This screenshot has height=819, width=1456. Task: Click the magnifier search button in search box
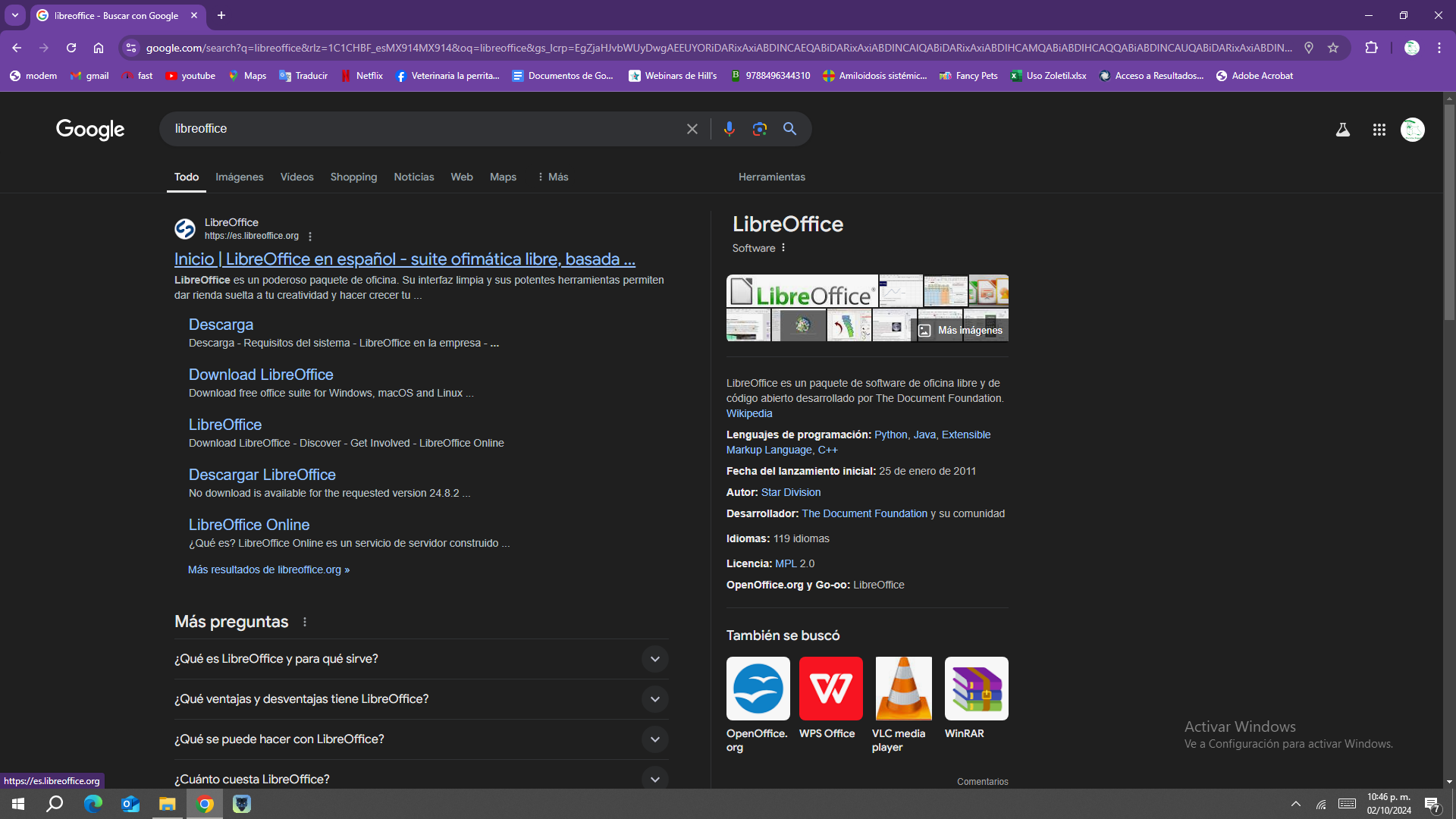click(789, 129)
